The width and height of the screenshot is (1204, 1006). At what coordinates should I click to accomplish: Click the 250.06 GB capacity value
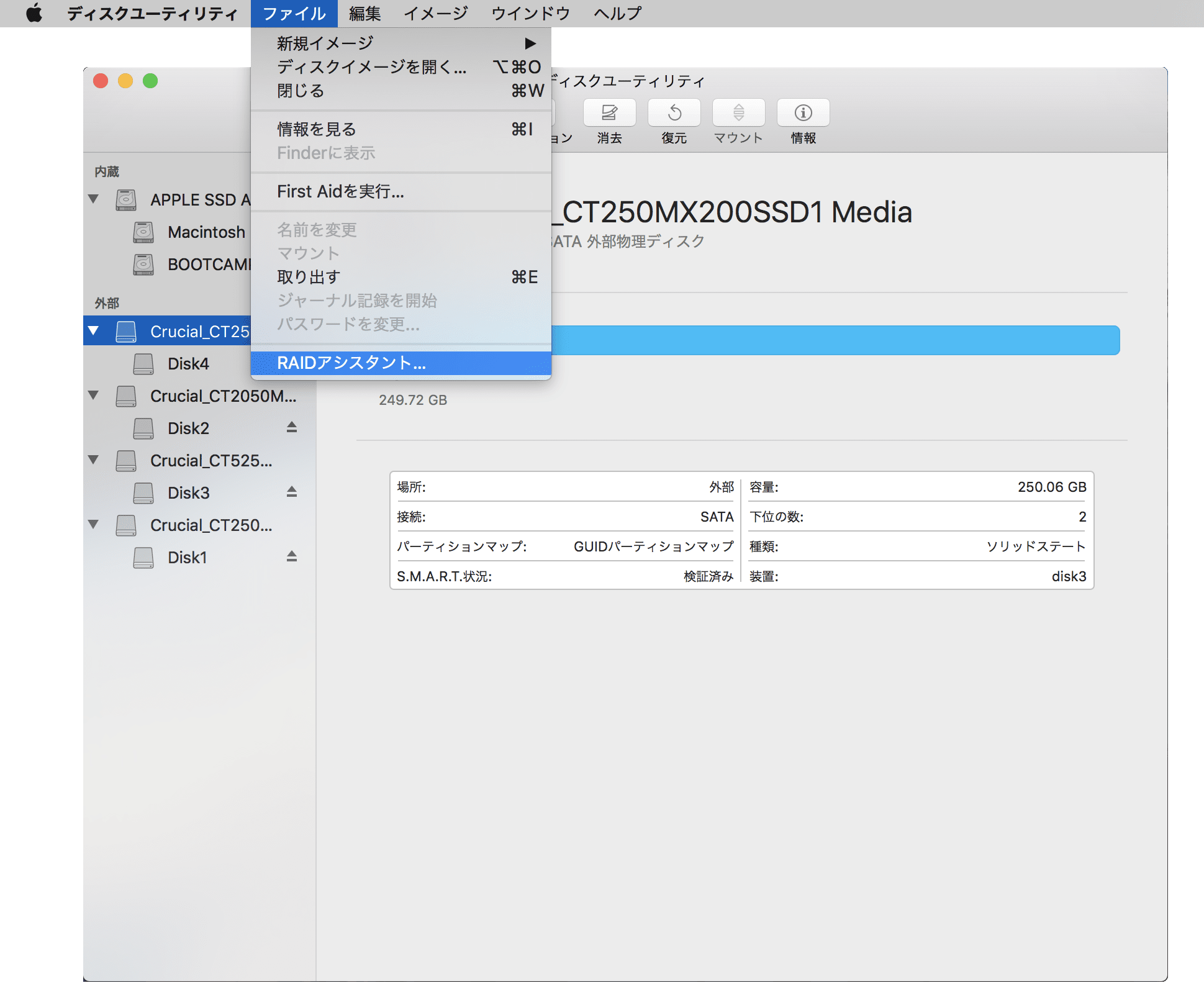coord(1052,487)
